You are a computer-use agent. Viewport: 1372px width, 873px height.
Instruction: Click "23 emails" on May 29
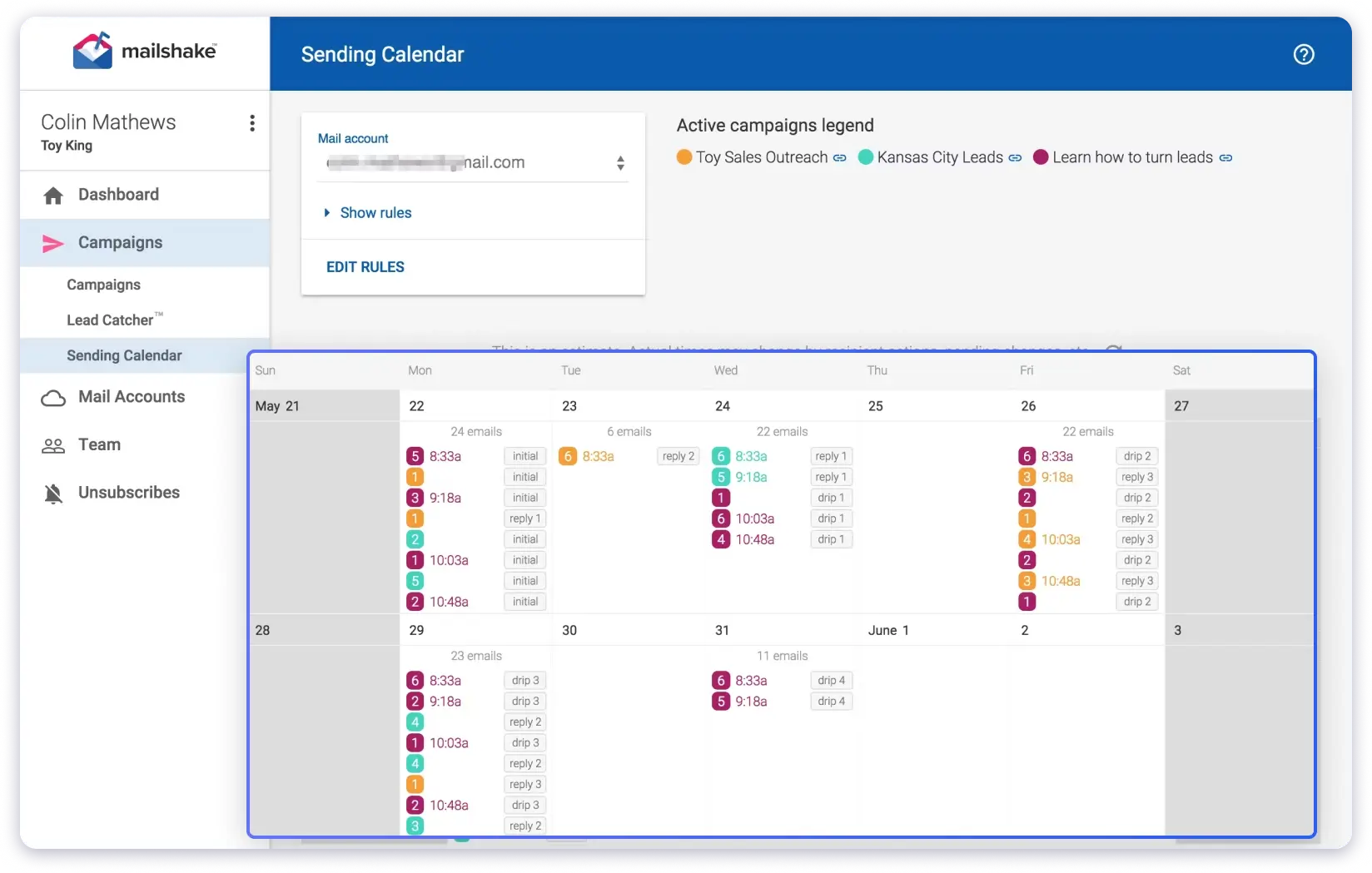tap(476, 657)
